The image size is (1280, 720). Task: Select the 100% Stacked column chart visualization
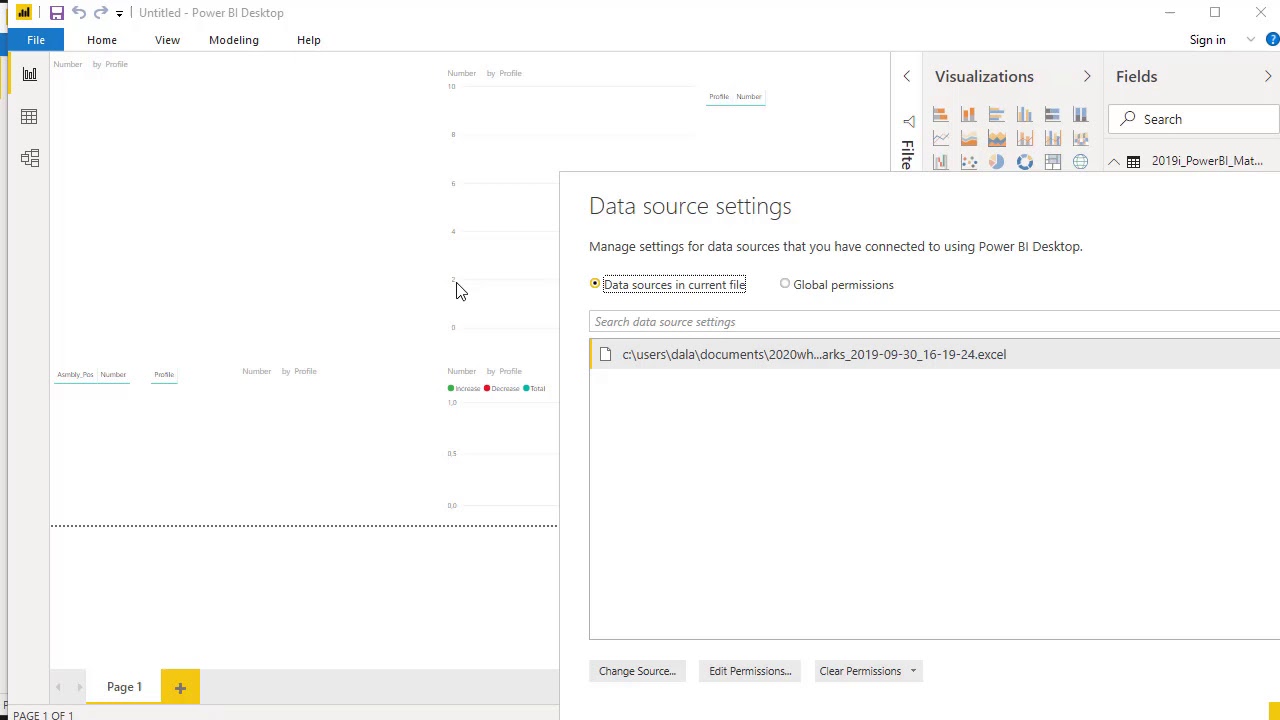point(1080,115)
